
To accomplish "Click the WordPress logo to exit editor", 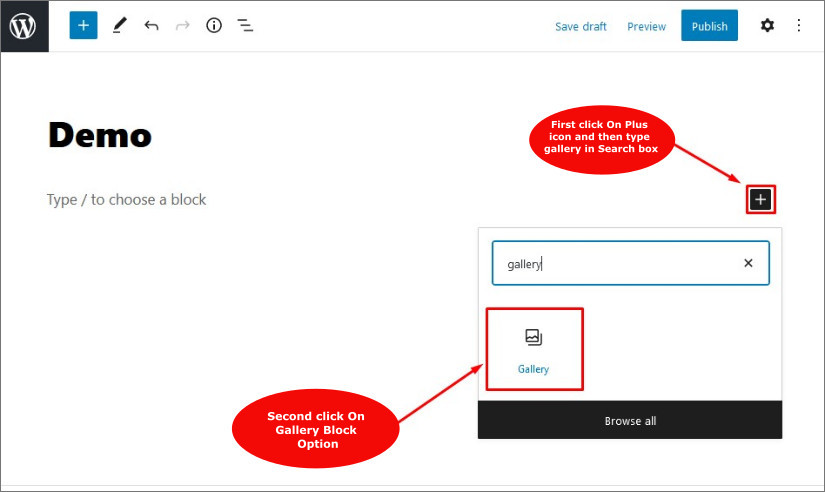I will 23,26.
